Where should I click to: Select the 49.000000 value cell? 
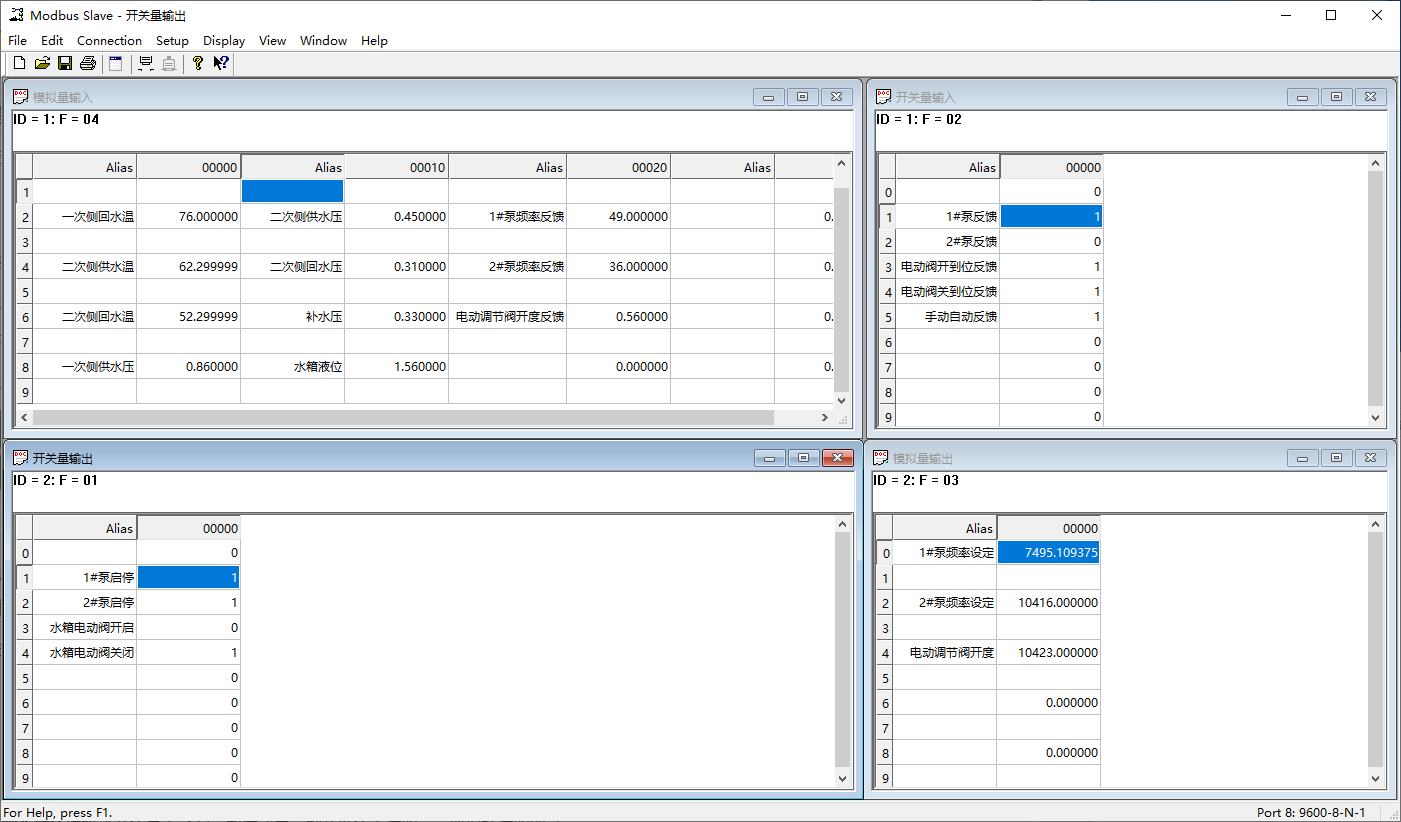[x=618, y=216]
